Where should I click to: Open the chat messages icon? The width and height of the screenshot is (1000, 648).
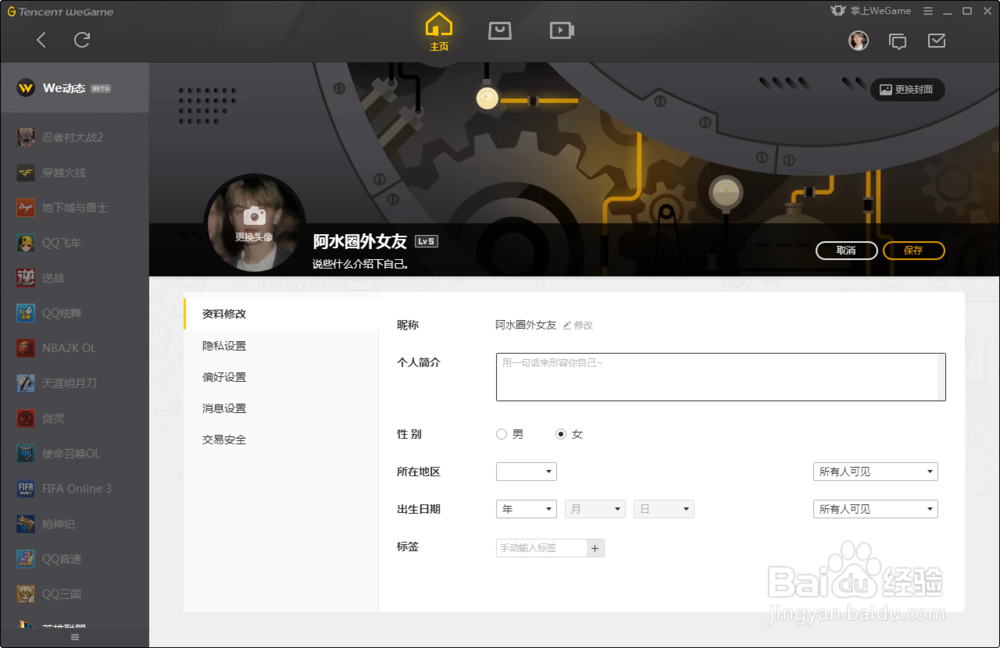click(x=897, y=41)
